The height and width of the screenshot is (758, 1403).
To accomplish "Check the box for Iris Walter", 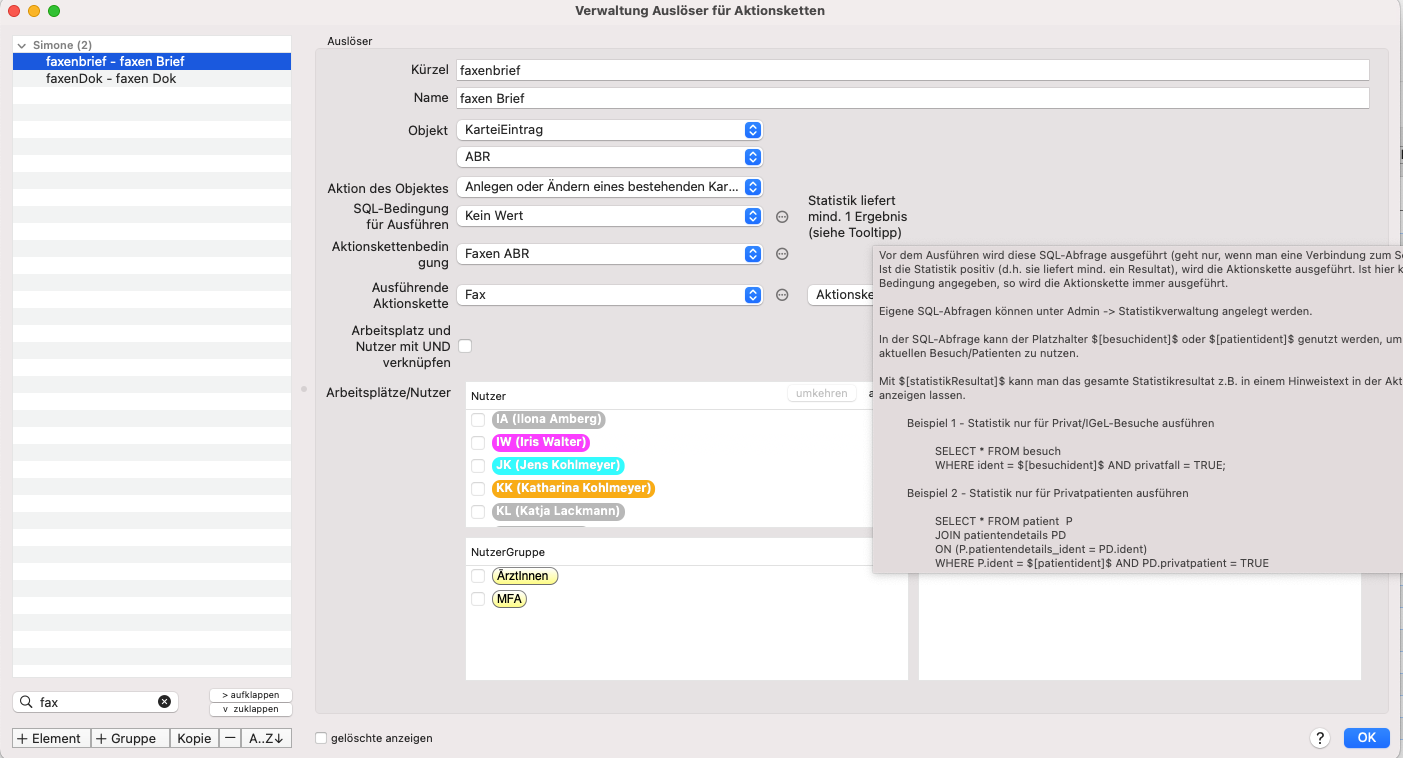I will pyautogui.click(x=478, y=443).
